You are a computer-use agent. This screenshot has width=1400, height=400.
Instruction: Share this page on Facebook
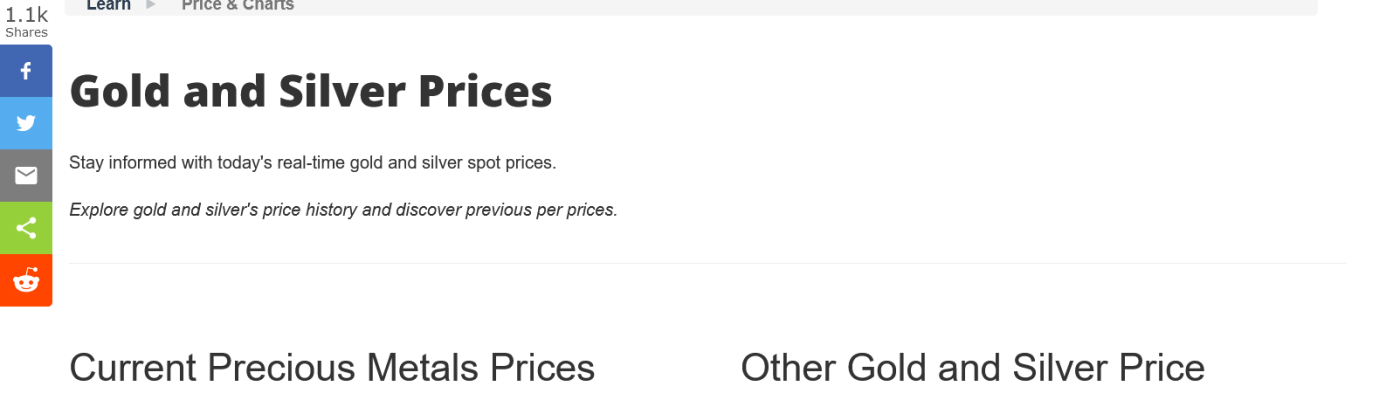coord(26,71)
